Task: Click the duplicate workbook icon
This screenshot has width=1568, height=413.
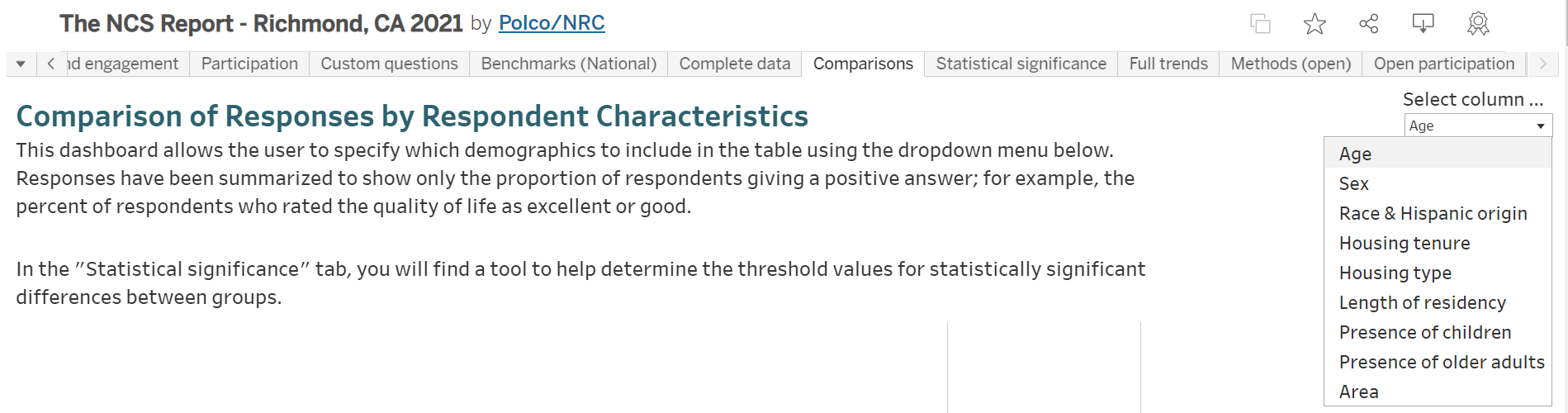Action: click(x=1260, y=24)
